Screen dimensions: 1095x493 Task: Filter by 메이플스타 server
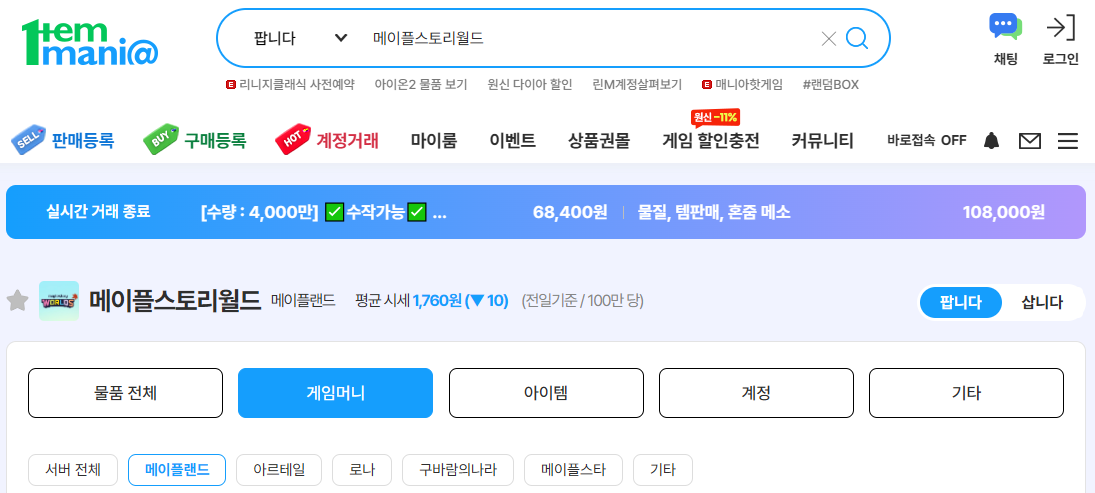point(573,470)
